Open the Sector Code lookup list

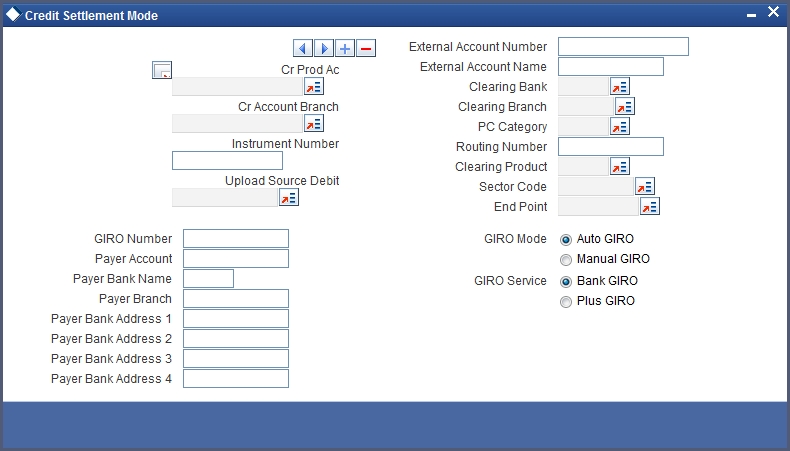coord(645,186)
